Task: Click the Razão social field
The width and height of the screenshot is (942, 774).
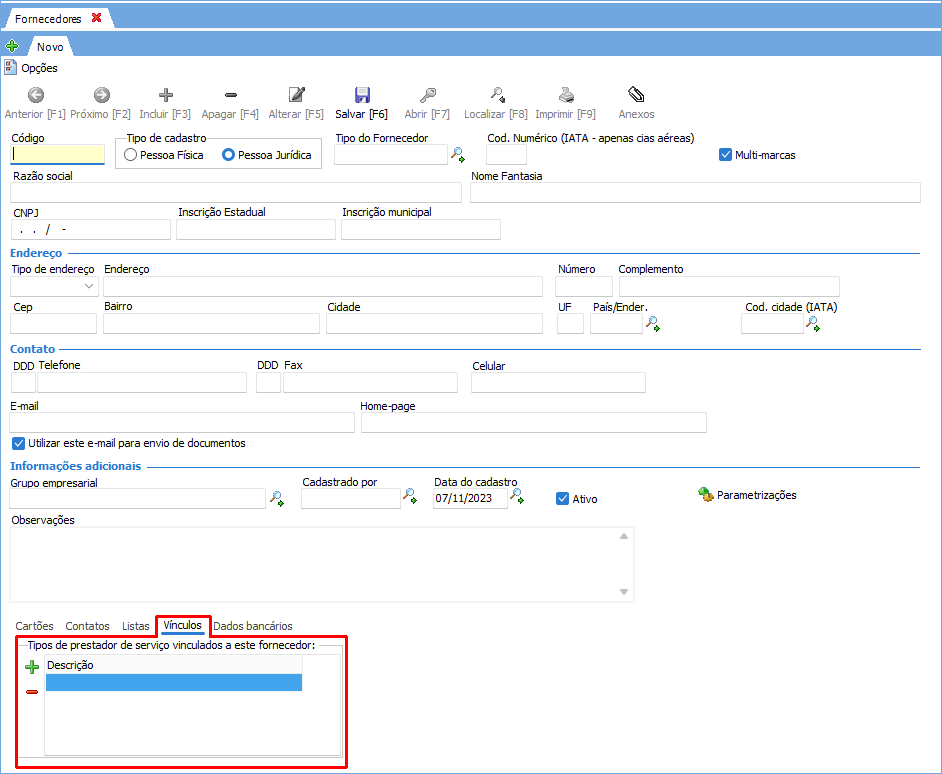Action: pyautogui.click(x=236, y=193)
